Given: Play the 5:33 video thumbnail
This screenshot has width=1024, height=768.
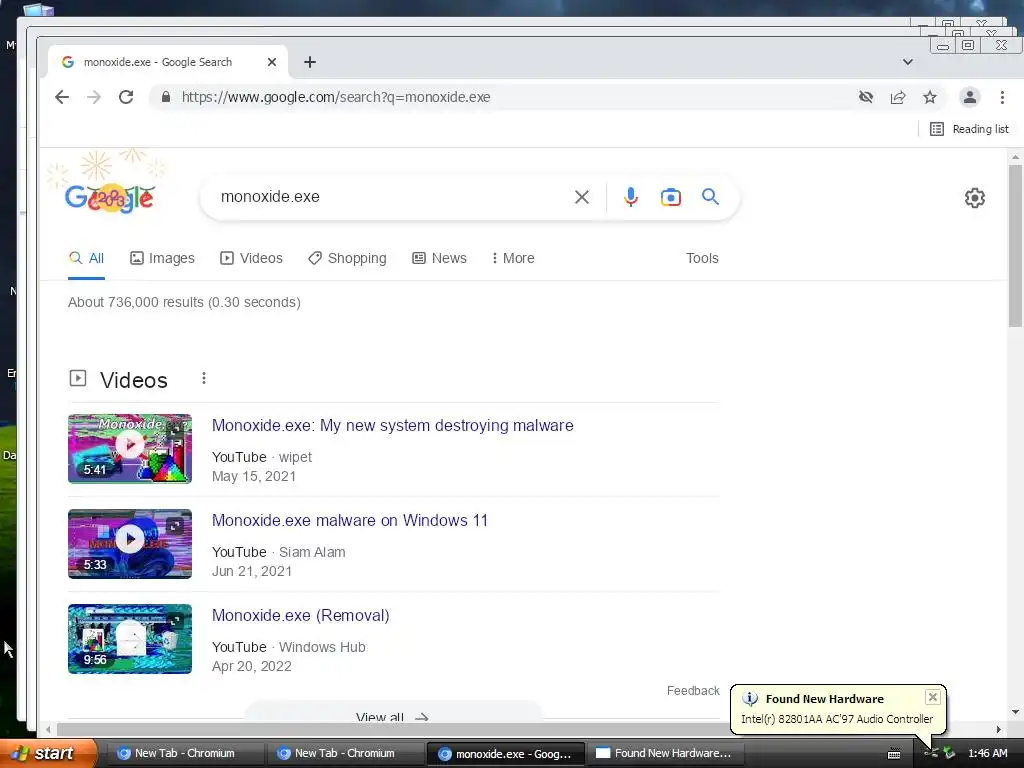Looking at the screenshot, I should tap(130, 543).
